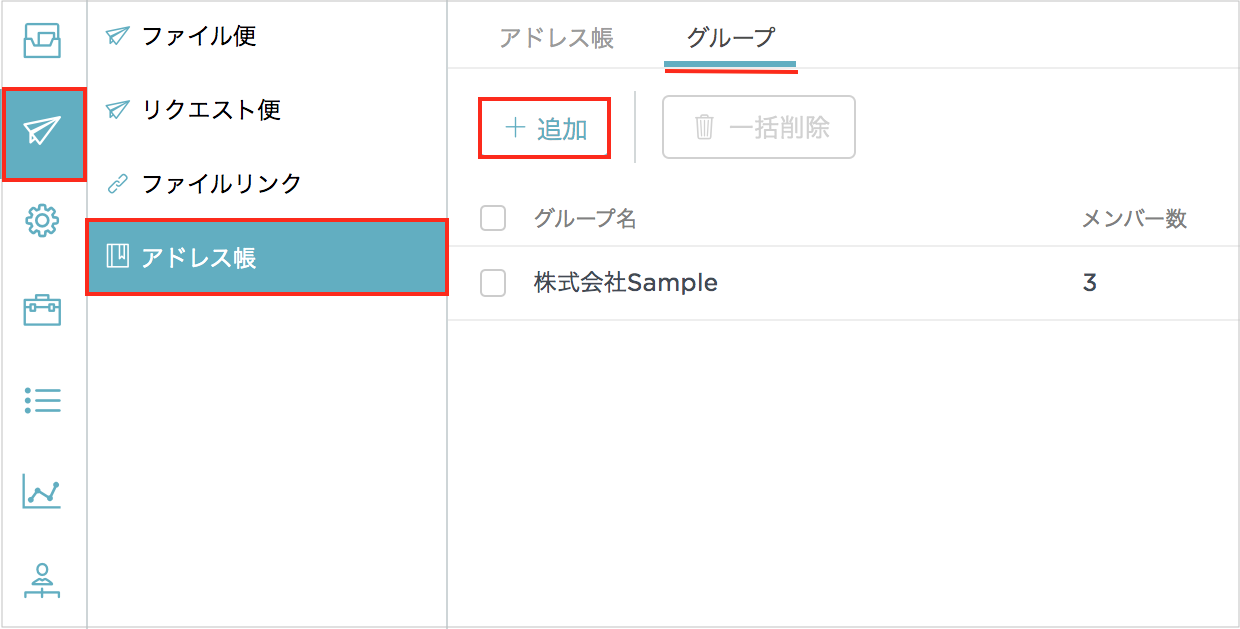
Task: Go to ファイルリンク menu item
Action: (x=221, y=184)
